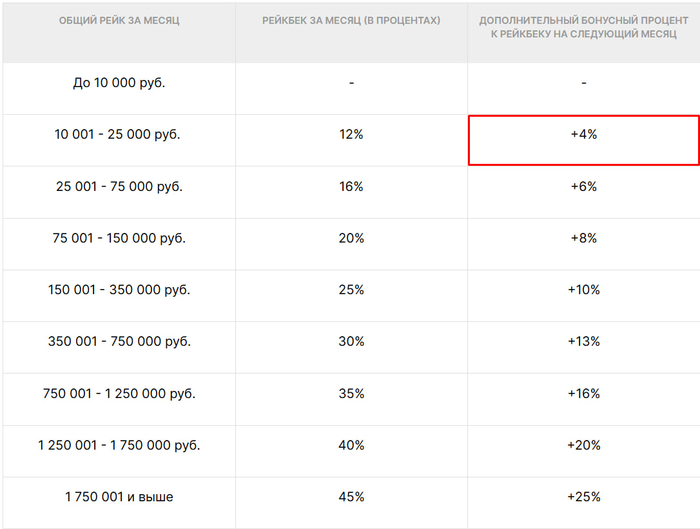Click the +6% bonus cell
The height and width of the screenshot is (529, 700).
[x=584, y=192]
